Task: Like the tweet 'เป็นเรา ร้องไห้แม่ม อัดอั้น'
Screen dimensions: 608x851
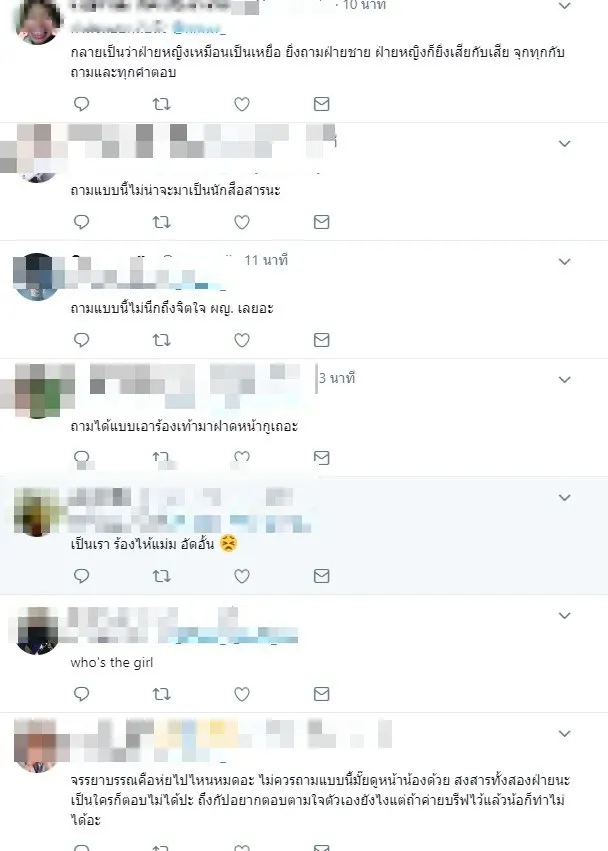Action: coord(242,576)
